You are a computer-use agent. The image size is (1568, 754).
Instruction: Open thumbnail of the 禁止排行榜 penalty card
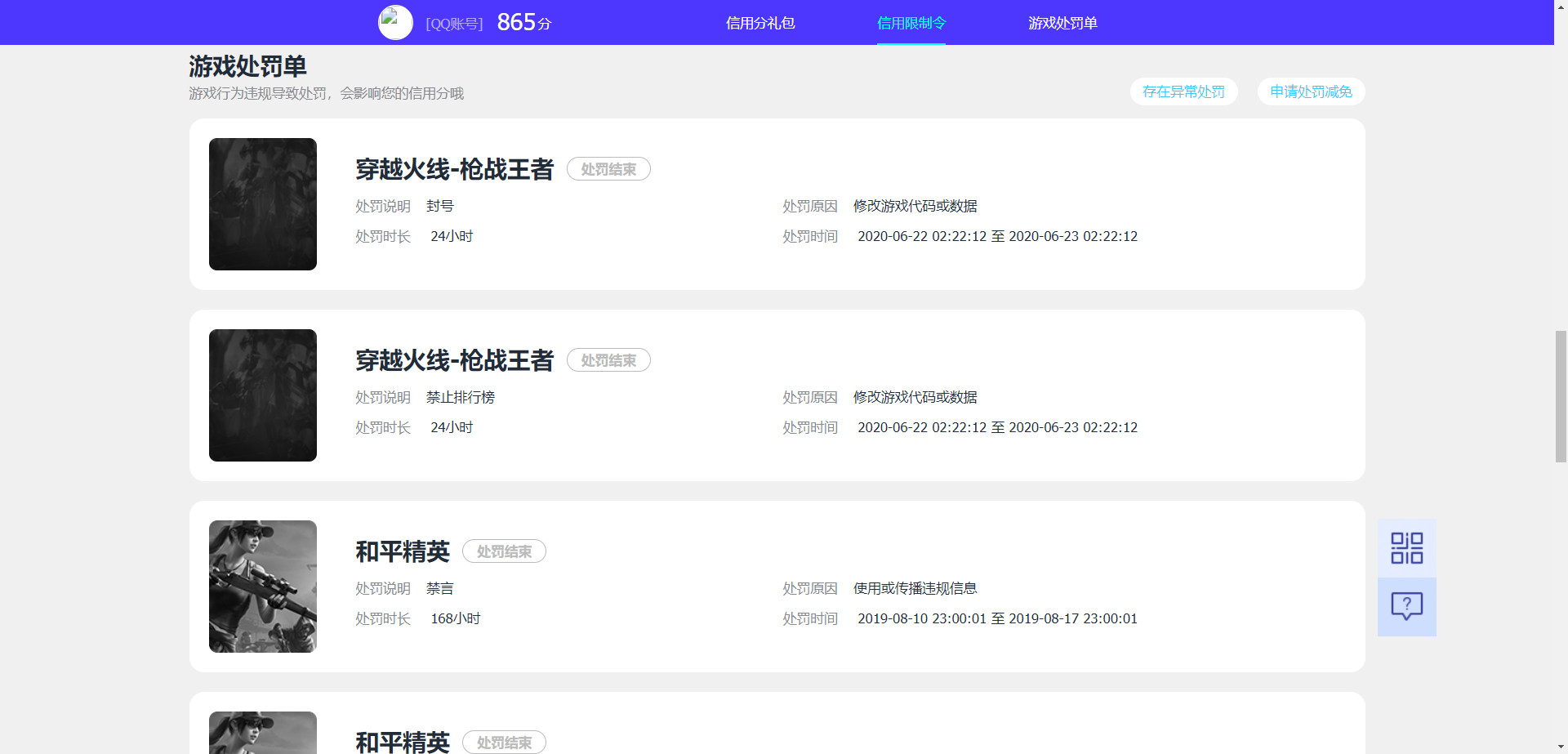[x=263, y=395]
